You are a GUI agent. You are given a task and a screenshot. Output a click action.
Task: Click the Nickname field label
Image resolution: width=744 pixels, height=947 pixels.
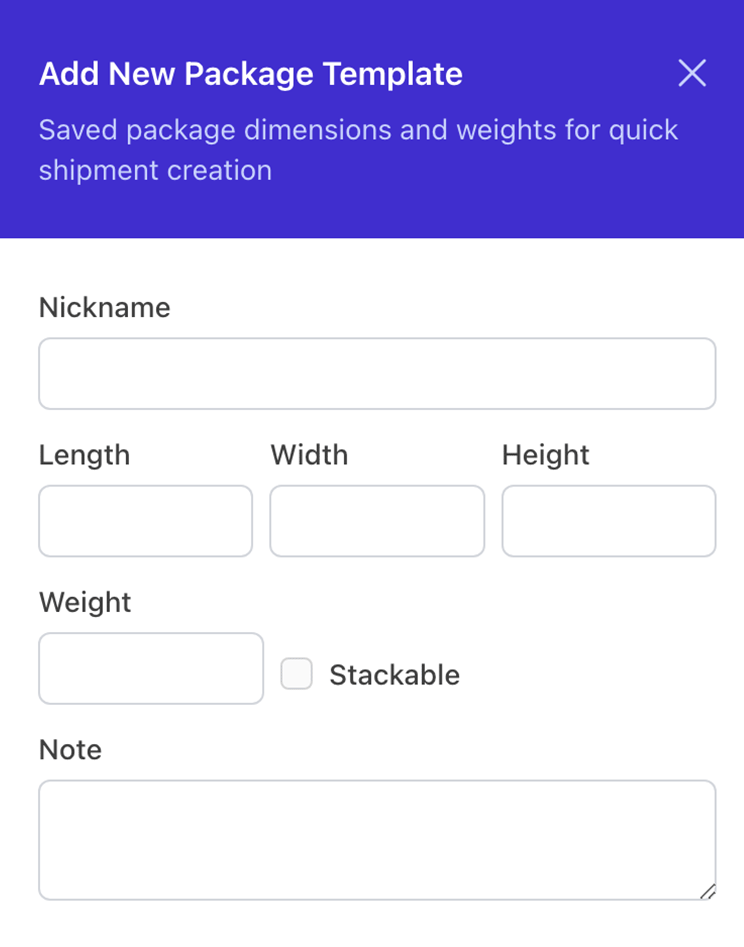[105, 308]
